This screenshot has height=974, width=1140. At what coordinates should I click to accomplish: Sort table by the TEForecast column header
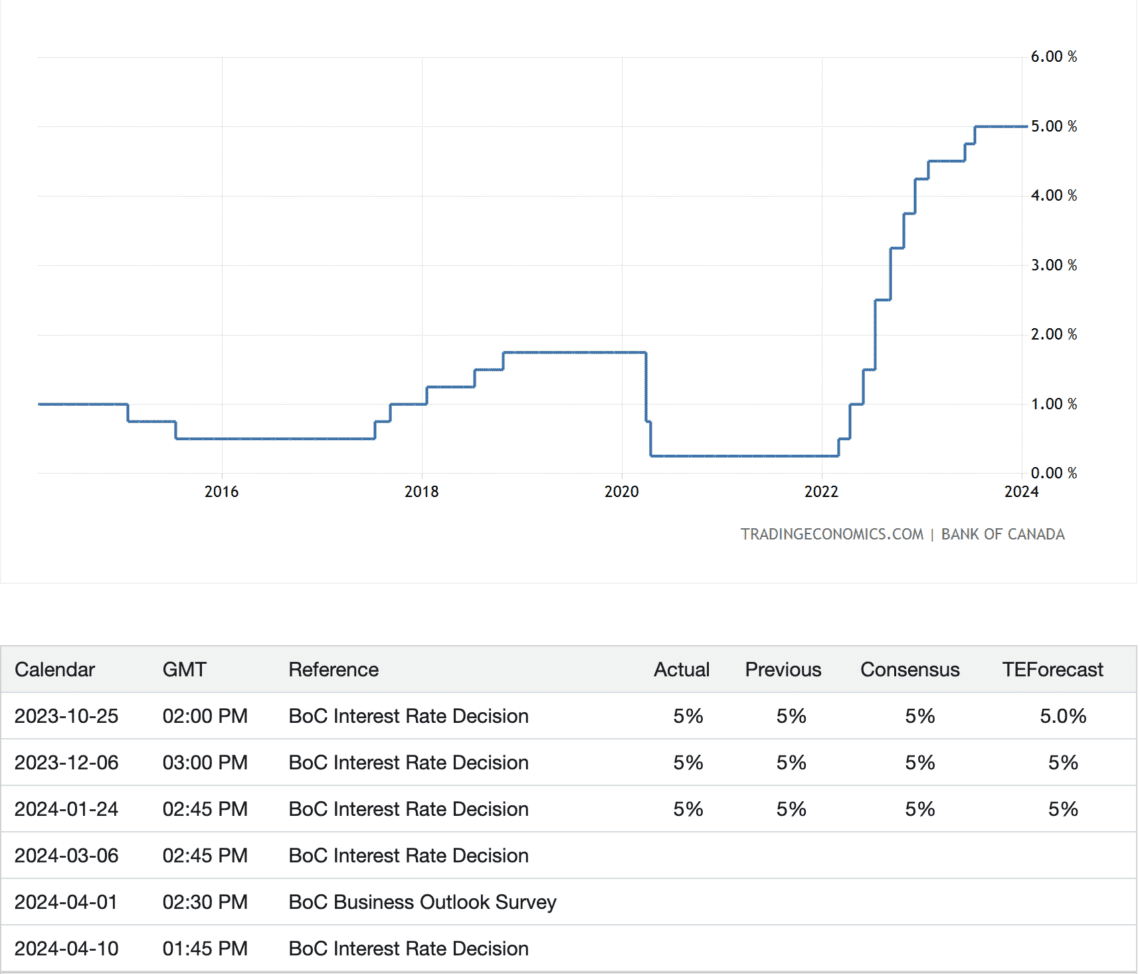click(x=1054, y=669)
